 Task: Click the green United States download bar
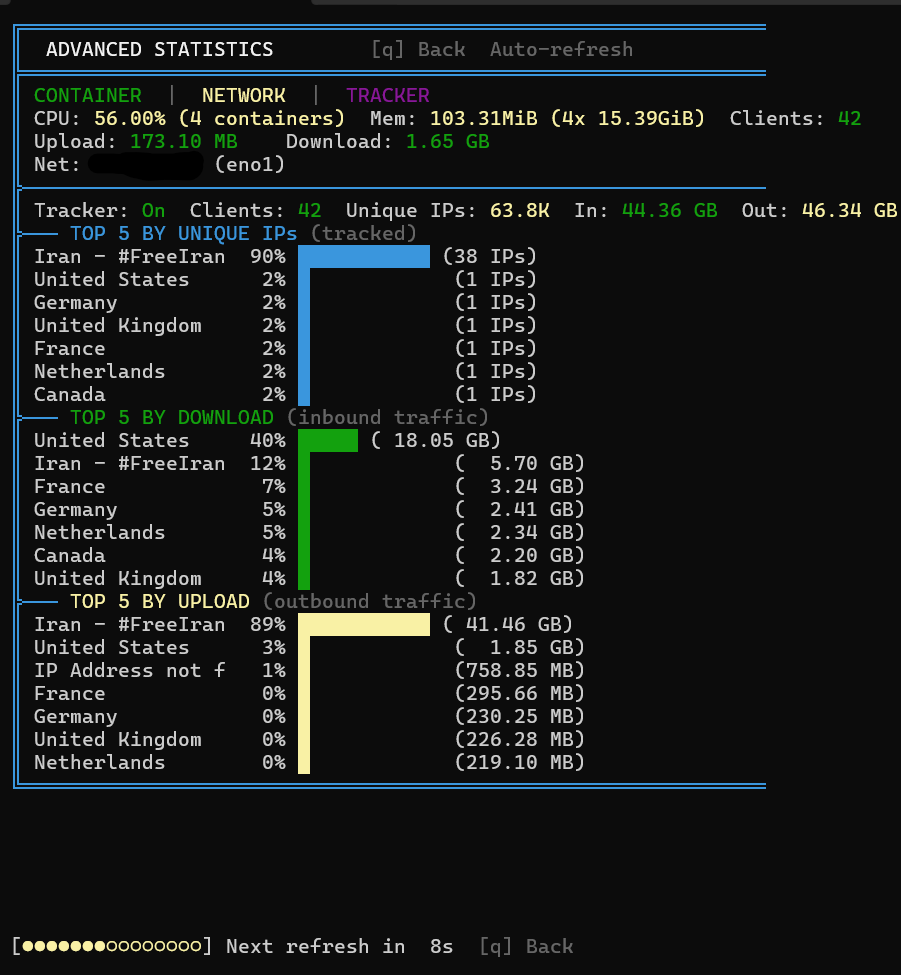(327, 441)
